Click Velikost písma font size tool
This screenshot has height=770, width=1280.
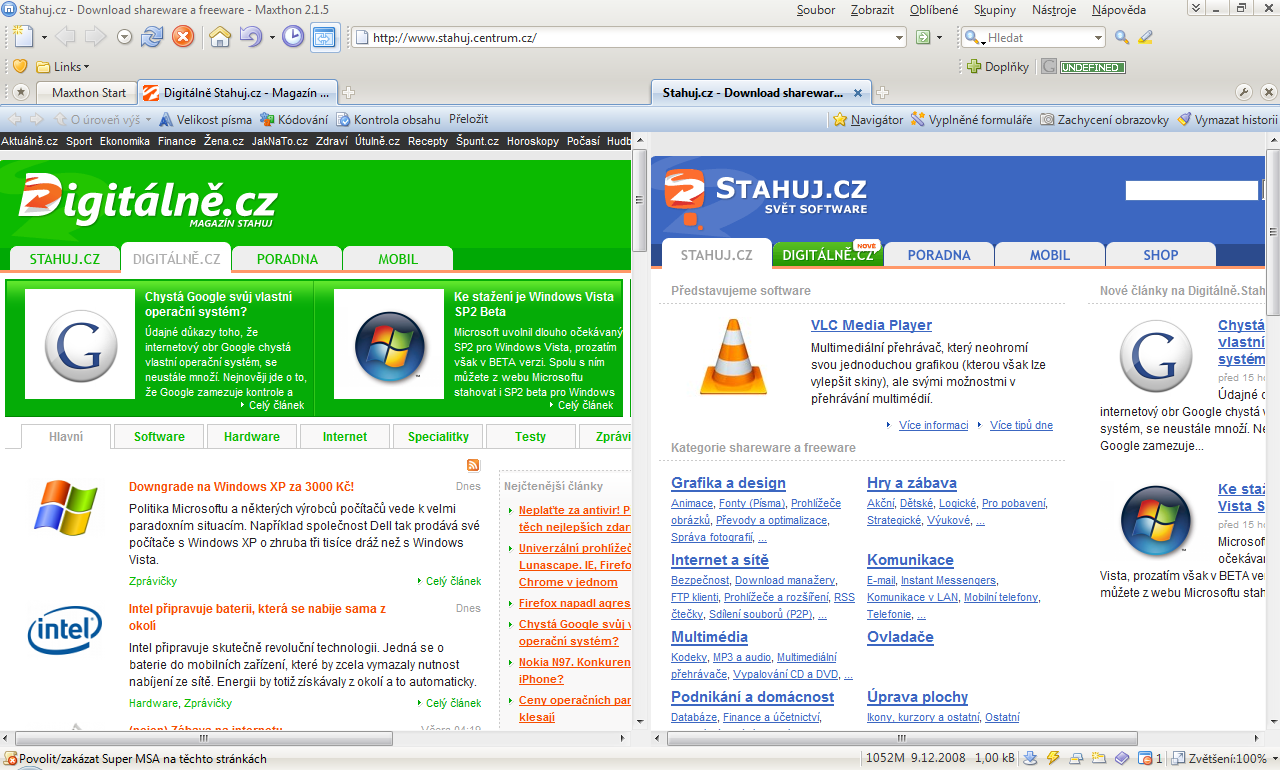[205, 119]
